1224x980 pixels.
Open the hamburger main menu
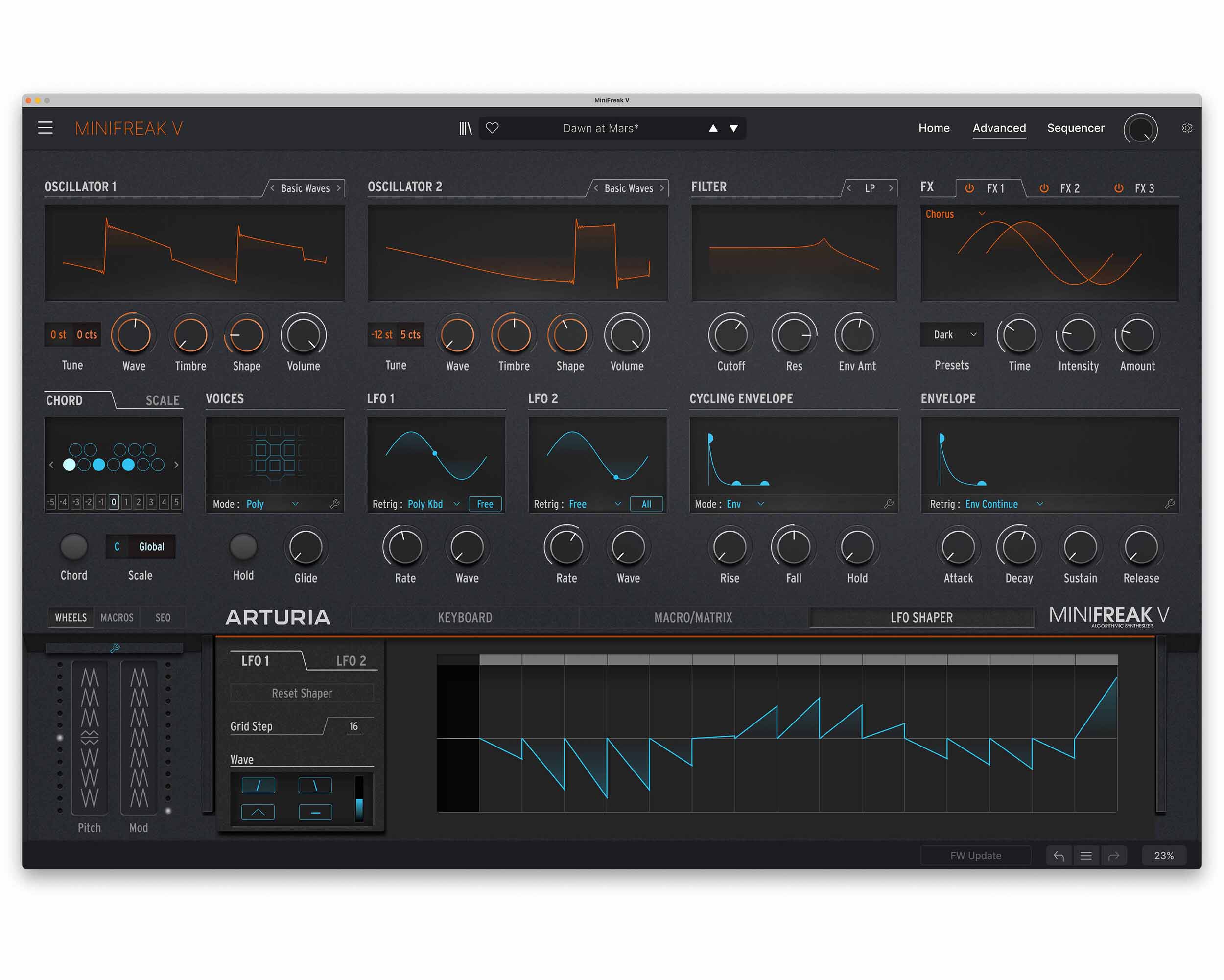[x=46, y=128]
